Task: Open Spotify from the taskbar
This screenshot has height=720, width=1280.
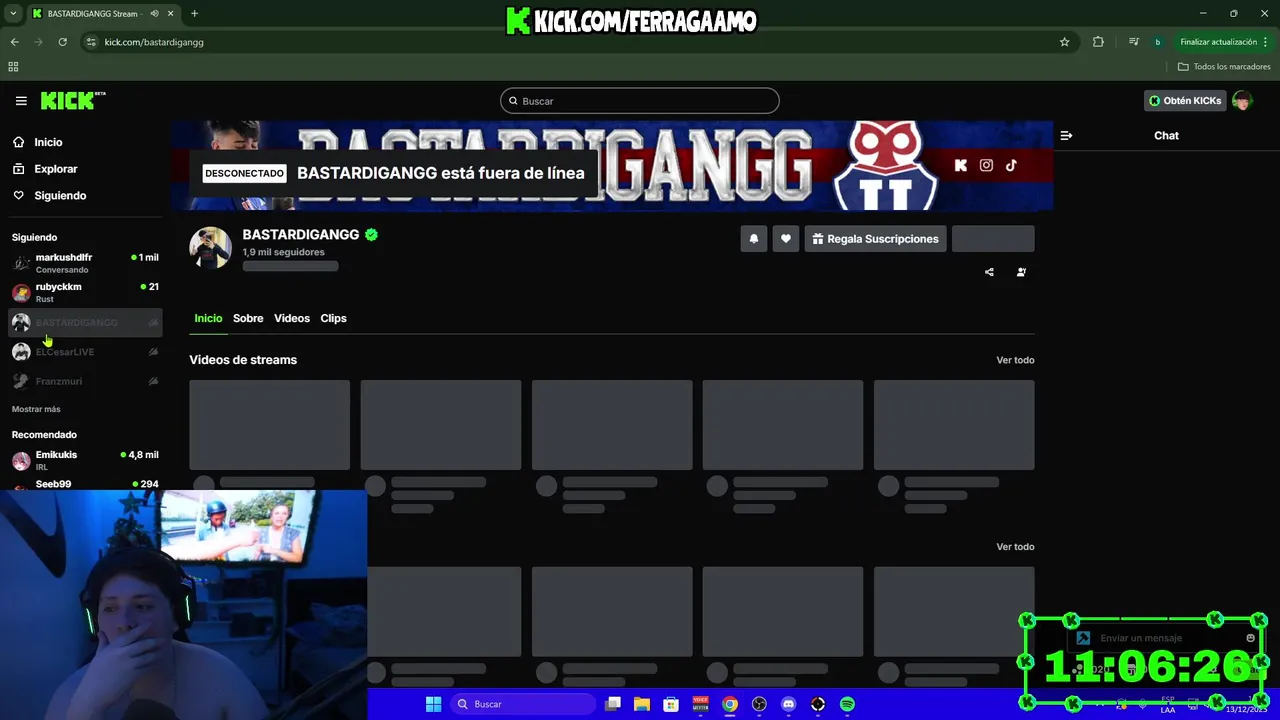Action: click(847, 704)
